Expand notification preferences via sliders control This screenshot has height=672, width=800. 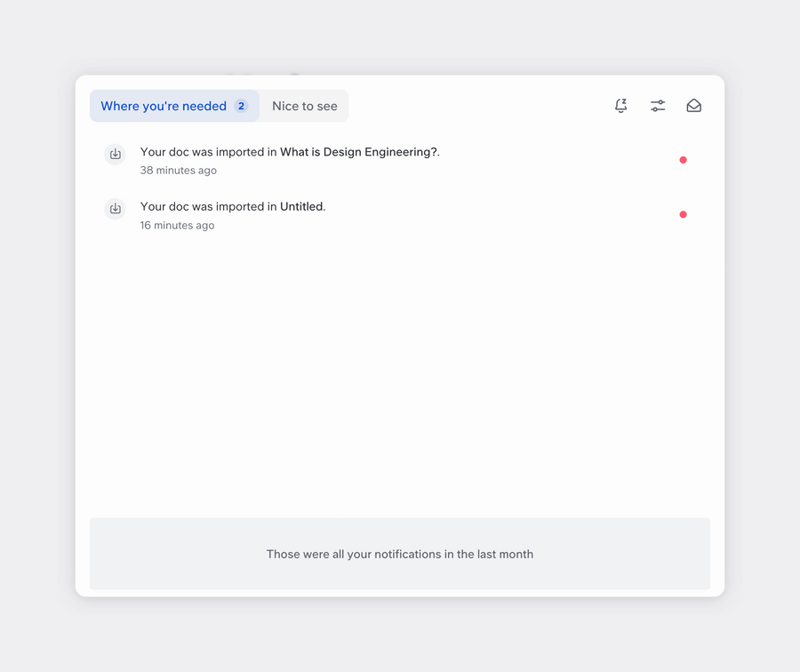point(658,105)
